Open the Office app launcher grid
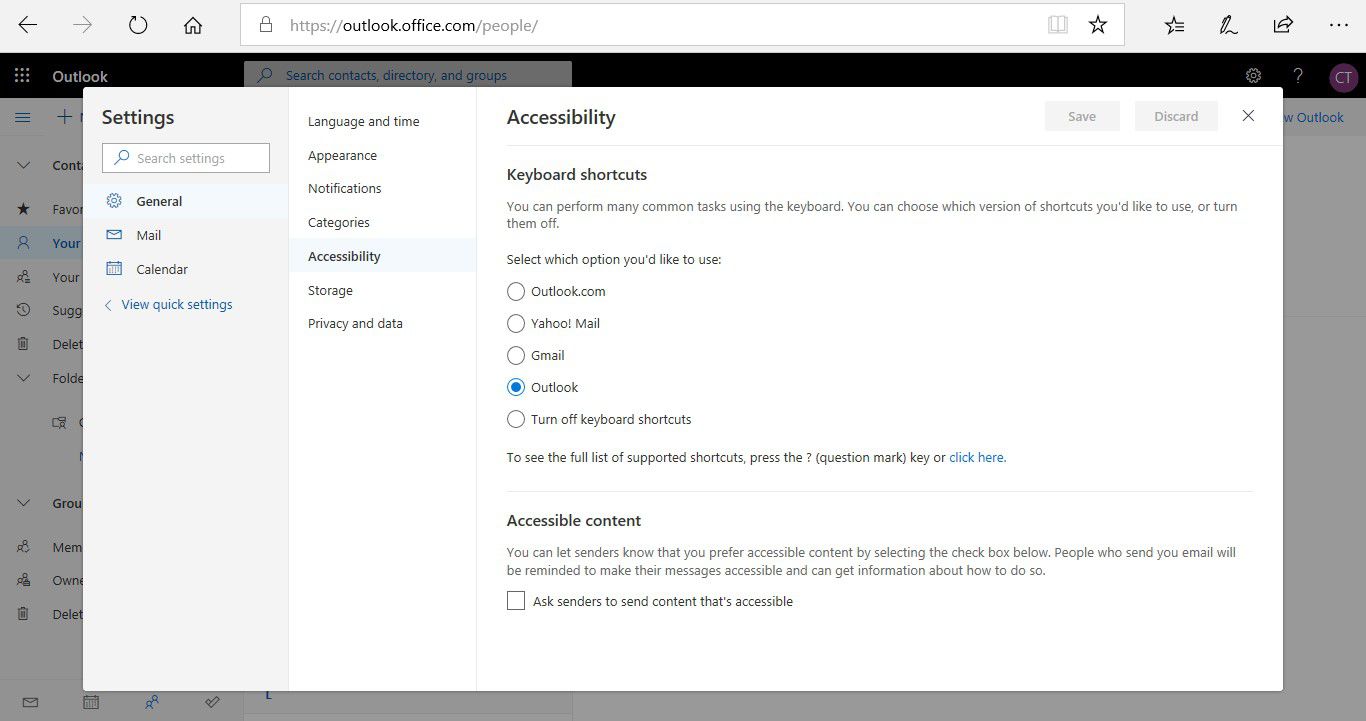The image size is (1366, 721). click(x=22, y=76)
